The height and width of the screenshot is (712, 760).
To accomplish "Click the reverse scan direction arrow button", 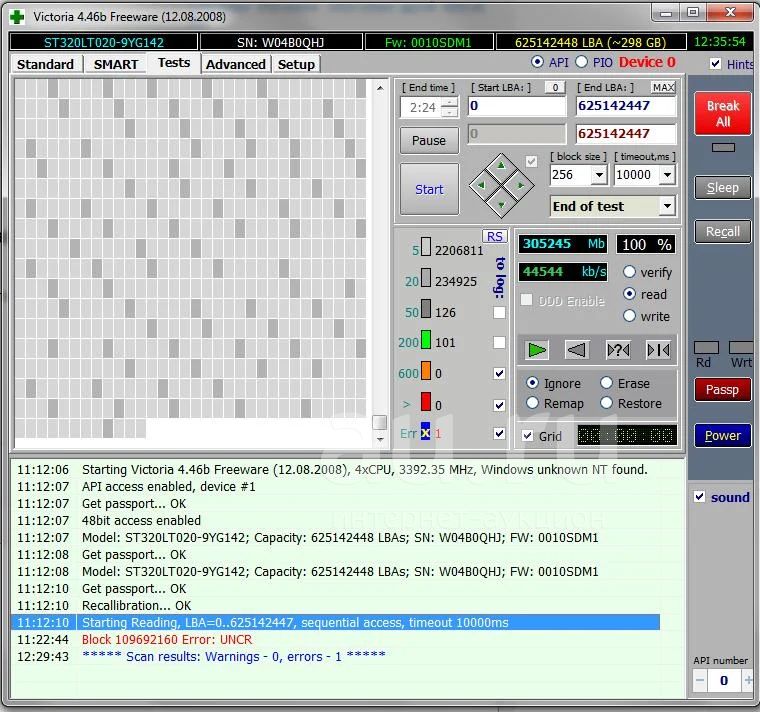I will 577,349.
